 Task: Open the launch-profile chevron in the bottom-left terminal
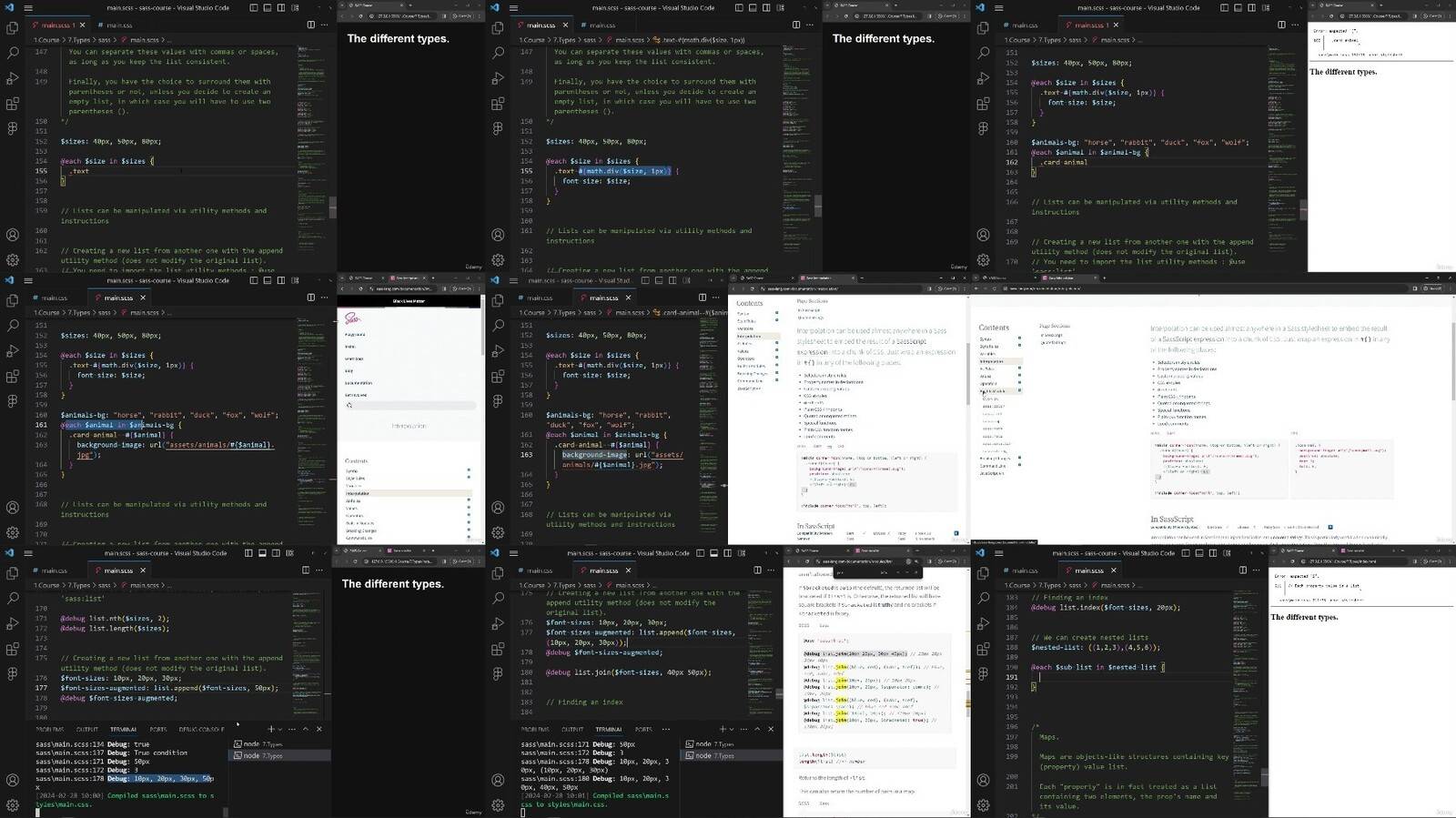280,729
